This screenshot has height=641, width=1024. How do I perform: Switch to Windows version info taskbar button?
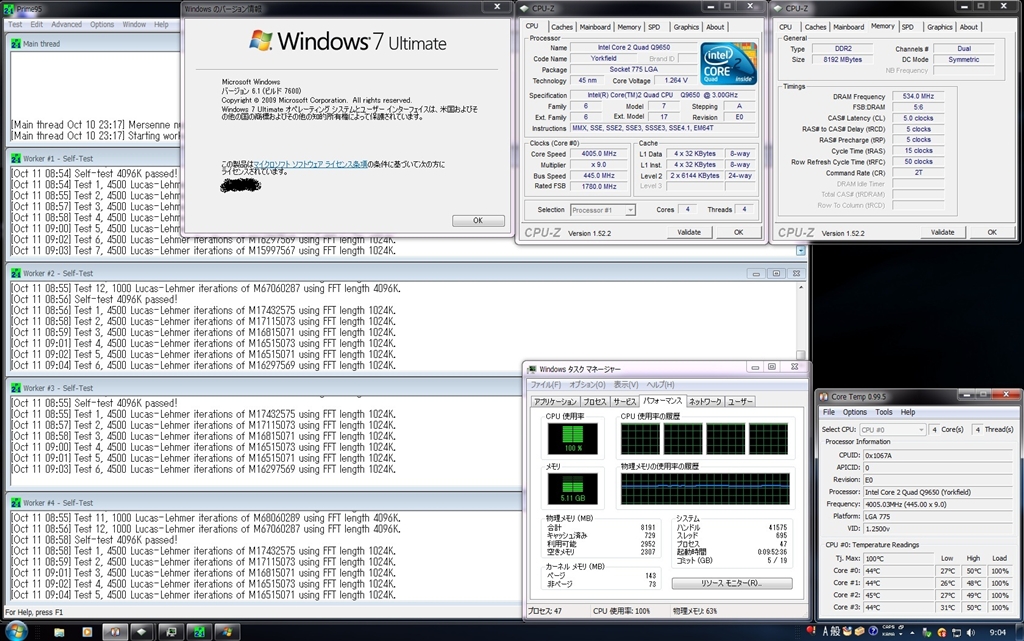point(227,632)
